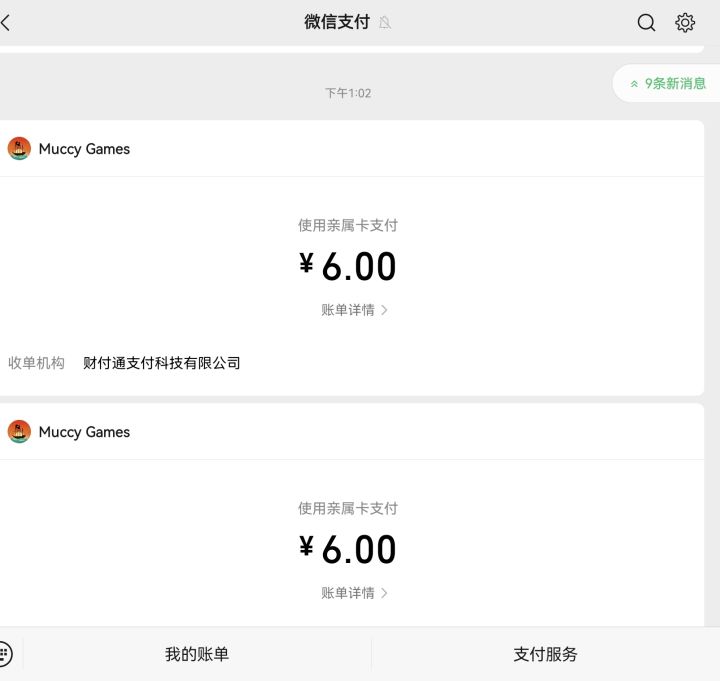Viewport: 720px width, 681px height.
Task: Tap the back arrow in the header
Action: (x=6, y=22)
